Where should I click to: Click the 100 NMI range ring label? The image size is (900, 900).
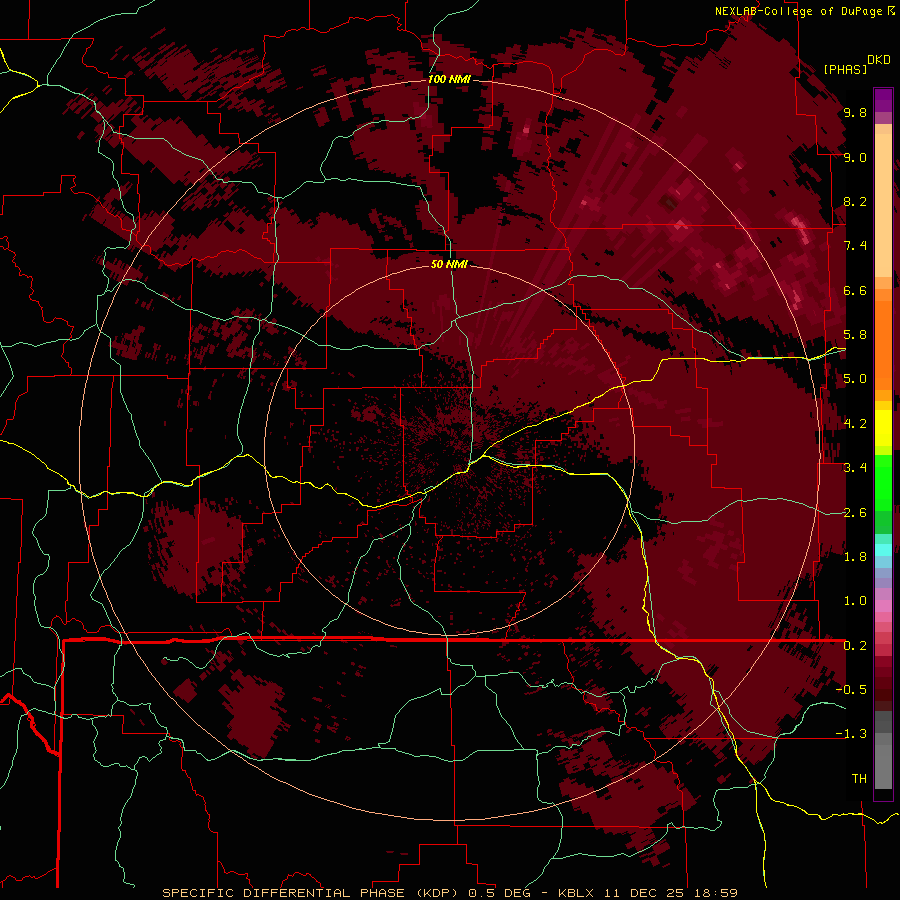pos(449,79)
